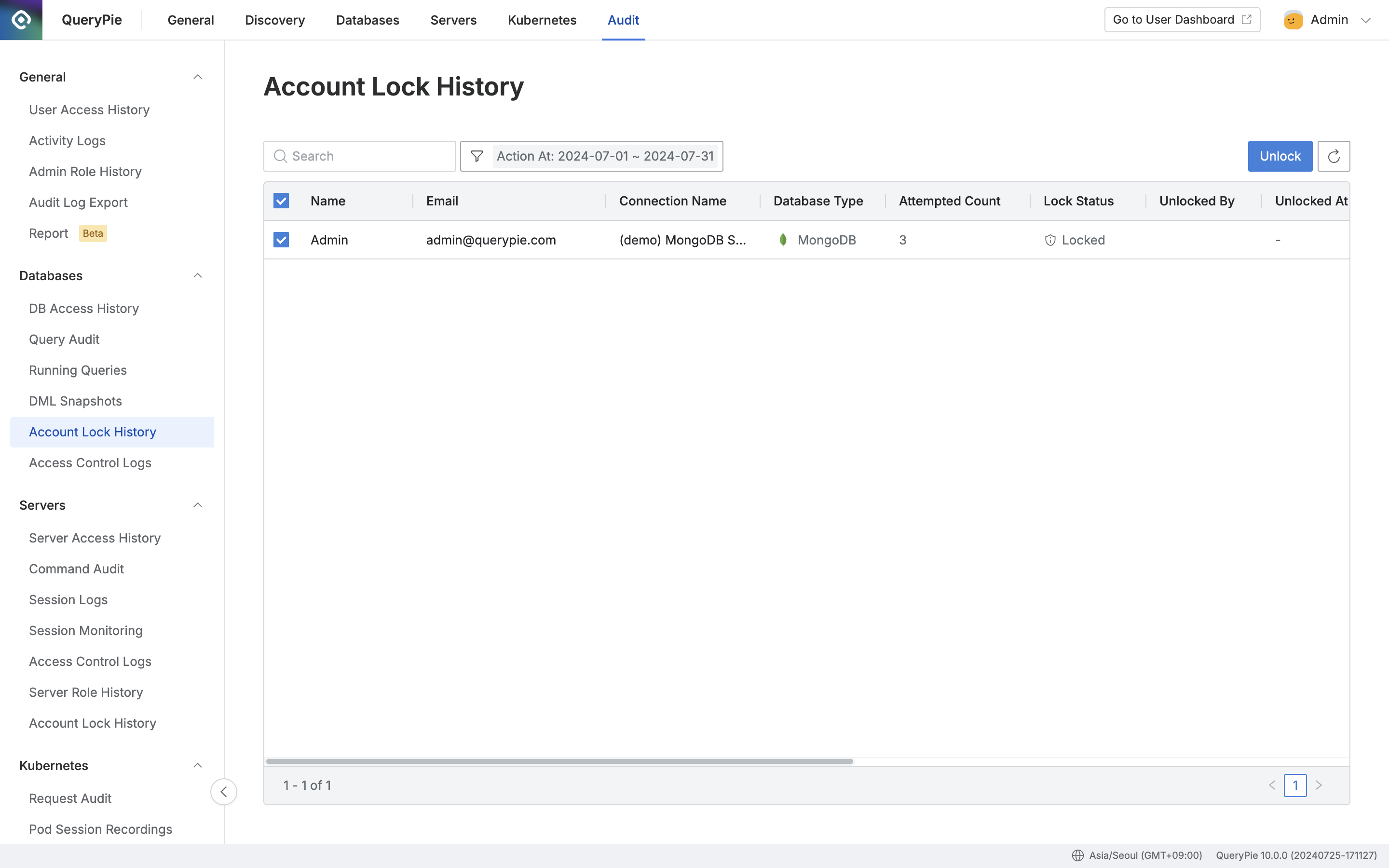The image size is (1389, 868).
Task: Click the QueryPie logo icon
Action: click(21, 20)
